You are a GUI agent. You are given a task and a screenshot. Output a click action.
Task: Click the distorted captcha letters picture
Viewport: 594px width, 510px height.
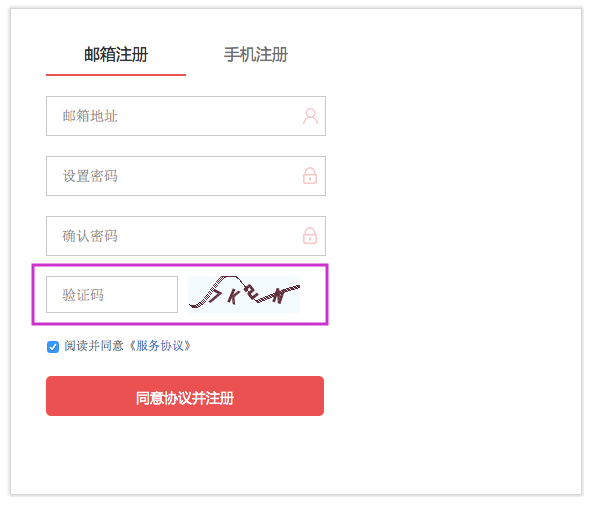click(x=244, y=294)
